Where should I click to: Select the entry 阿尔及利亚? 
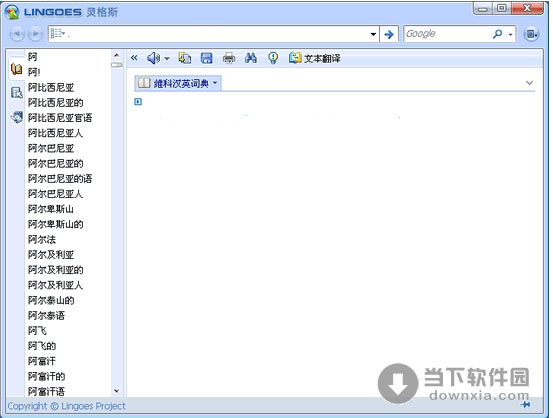point(51,255)
